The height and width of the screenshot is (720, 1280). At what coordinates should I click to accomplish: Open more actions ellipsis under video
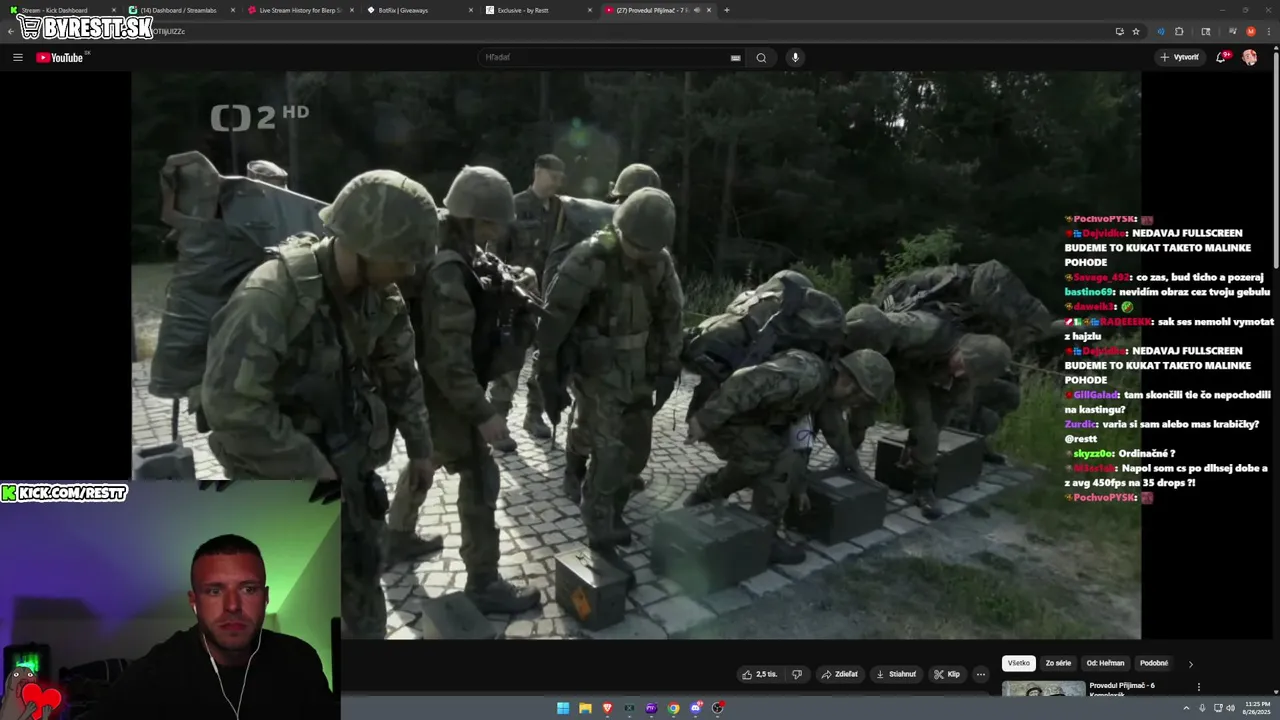click(x=981, y=674)
